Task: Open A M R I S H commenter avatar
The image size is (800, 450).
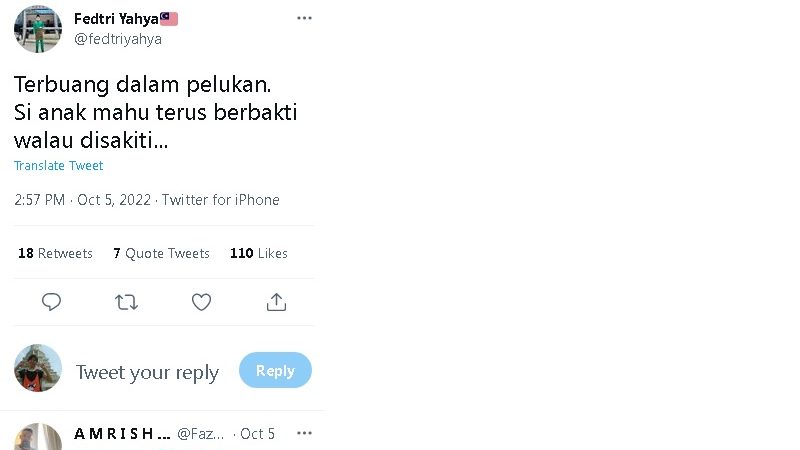Action: pos(38,438)
